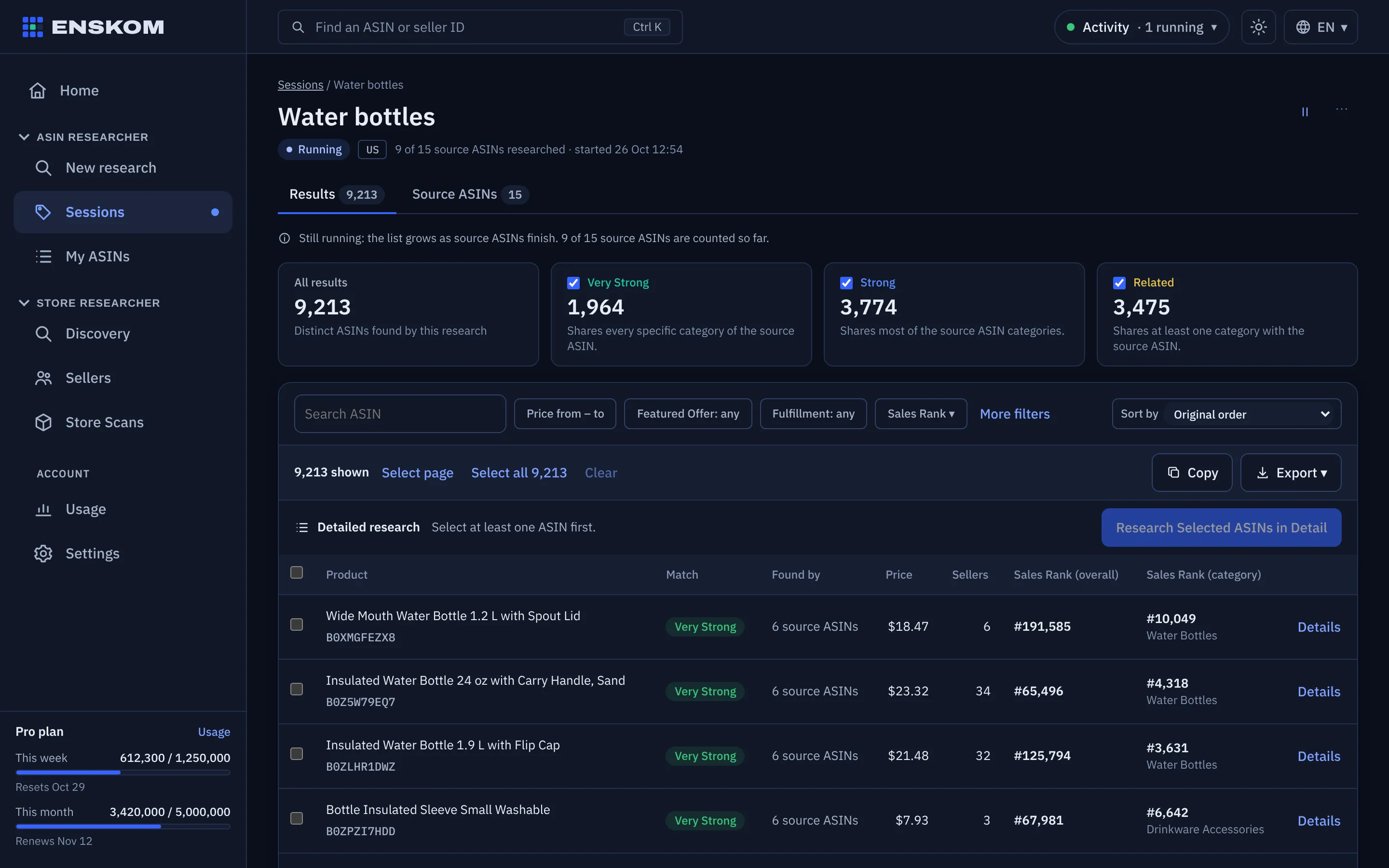Pause the running session

click(x=1305, y=112)
